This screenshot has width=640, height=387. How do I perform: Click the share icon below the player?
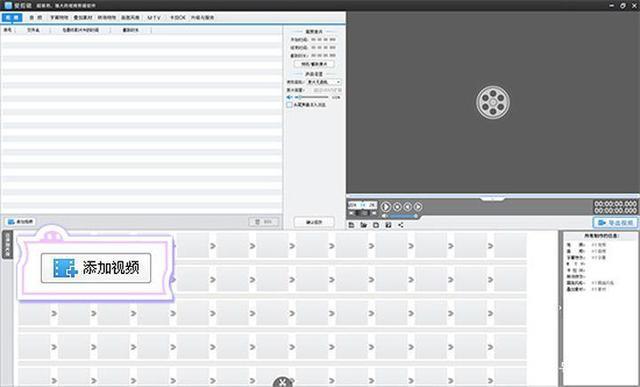click(x=401, y=225)
